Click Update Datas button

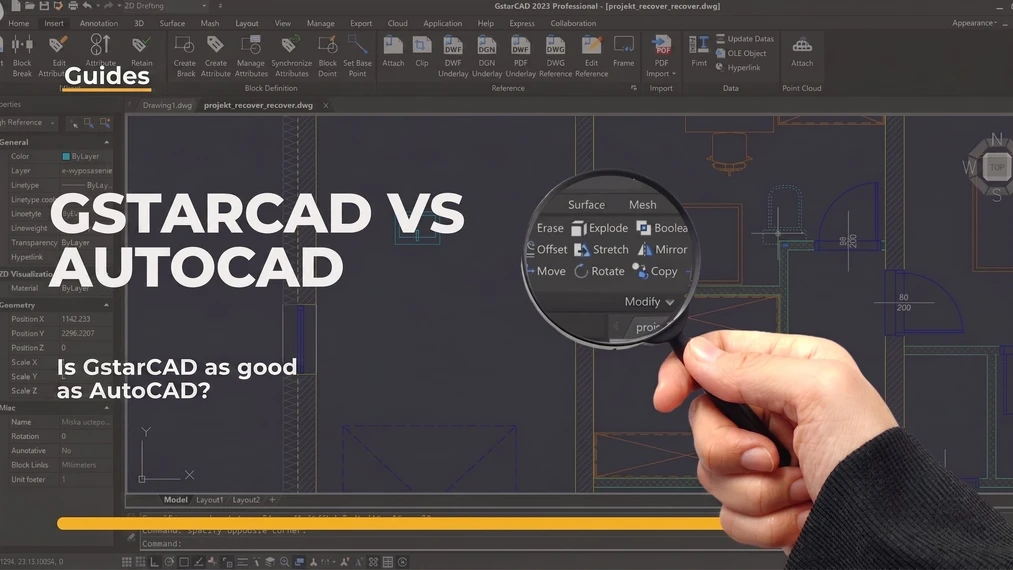[x=745, y=39]
